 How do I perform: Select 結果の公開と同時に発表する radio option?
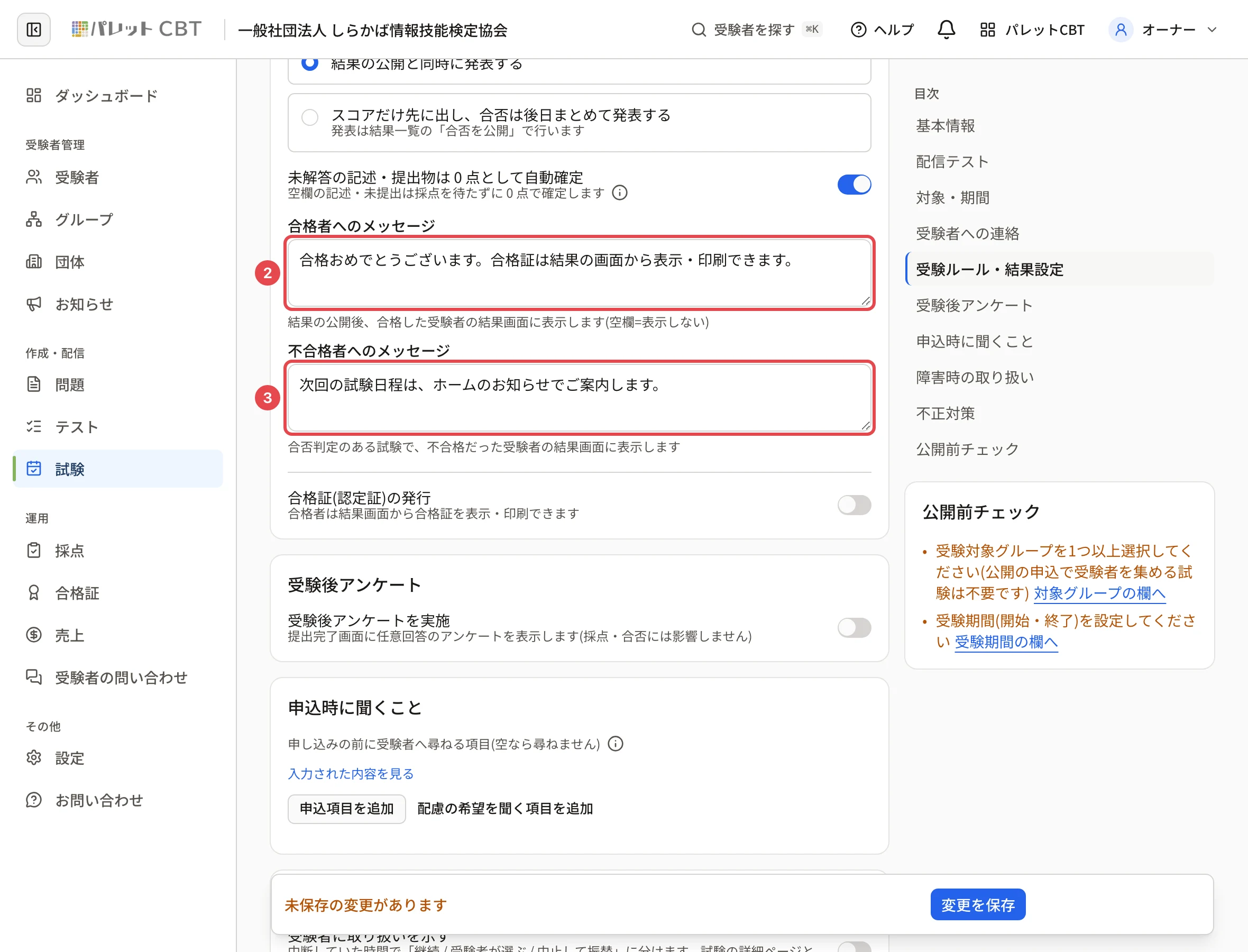[x=309, y=63]
